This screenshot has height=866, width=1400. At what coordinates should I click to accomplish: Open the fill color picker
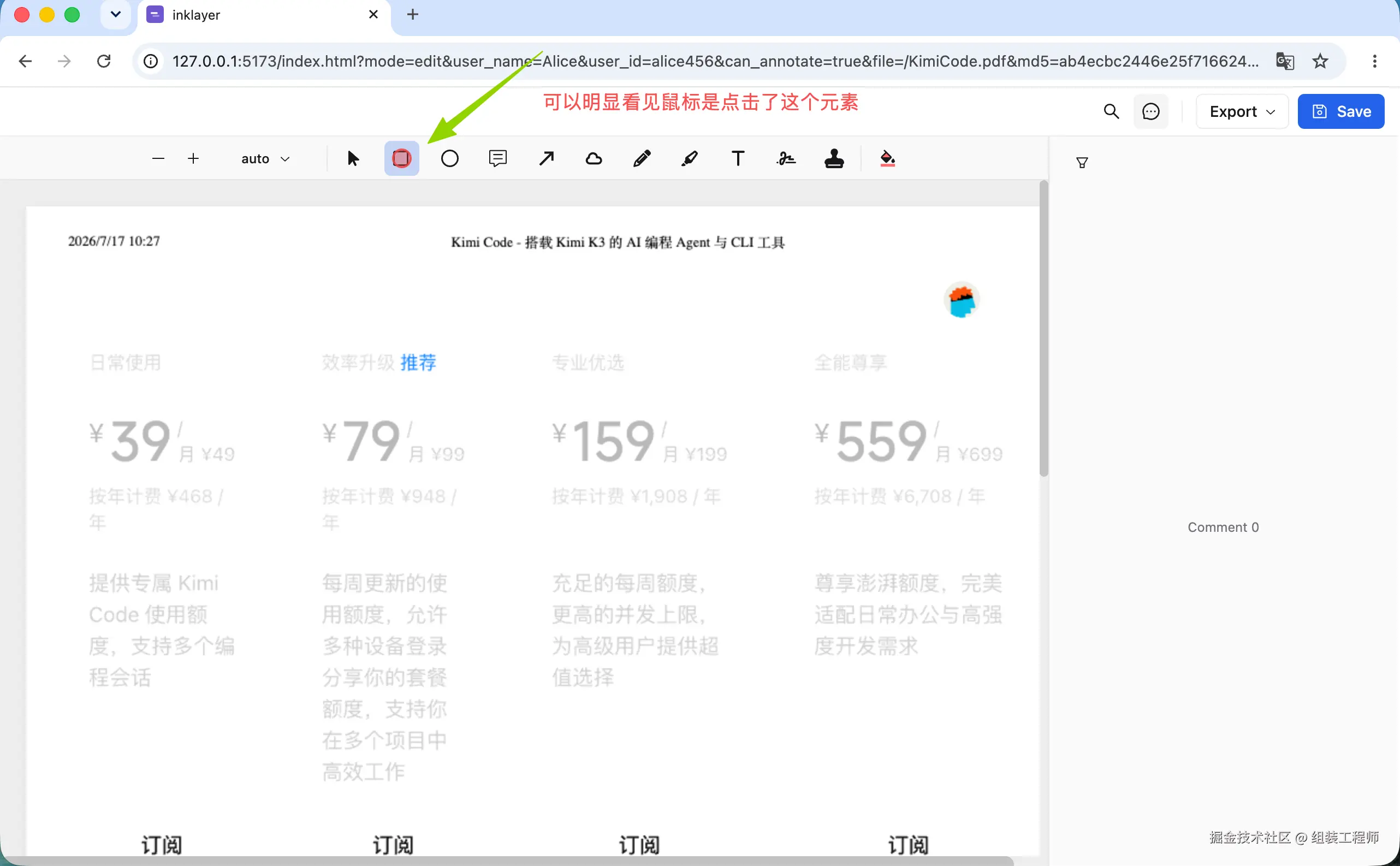point(887,159)
